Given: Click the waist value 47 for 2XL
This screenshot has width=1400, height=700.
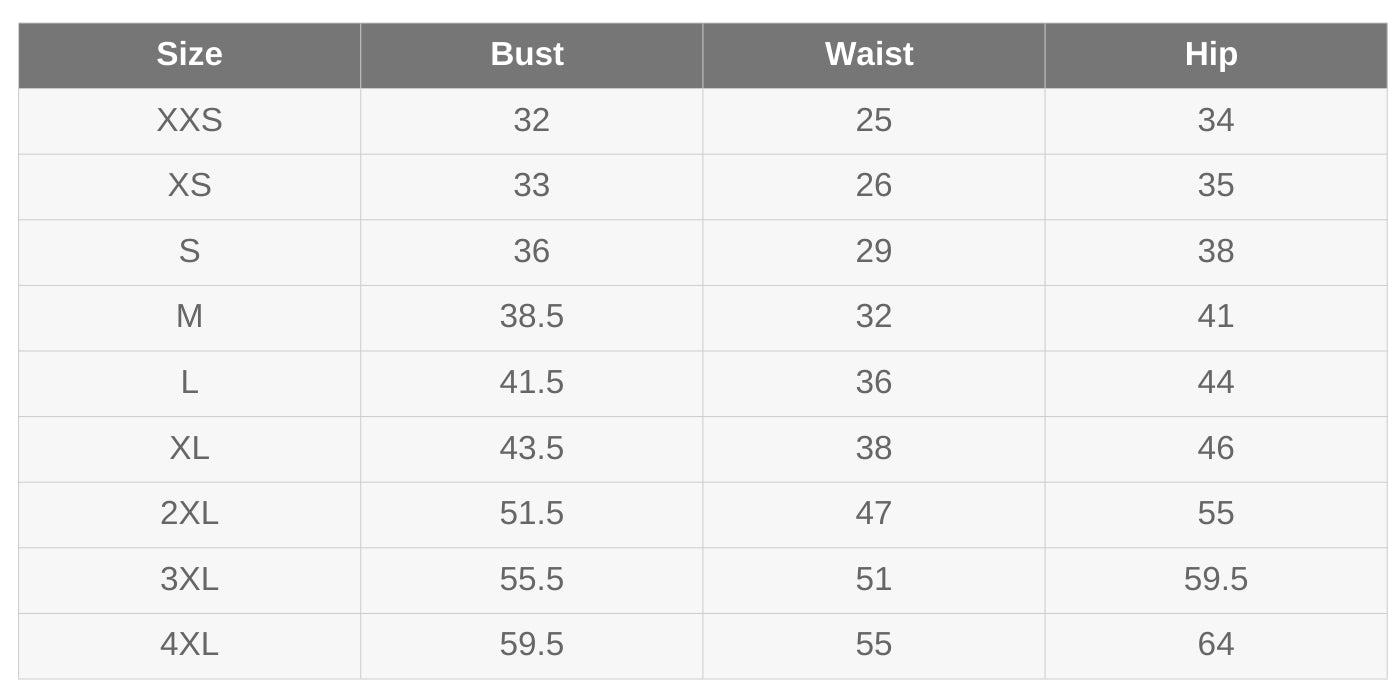Looking at the screenshot, I should pyautogui.click(x=873, y=514).
